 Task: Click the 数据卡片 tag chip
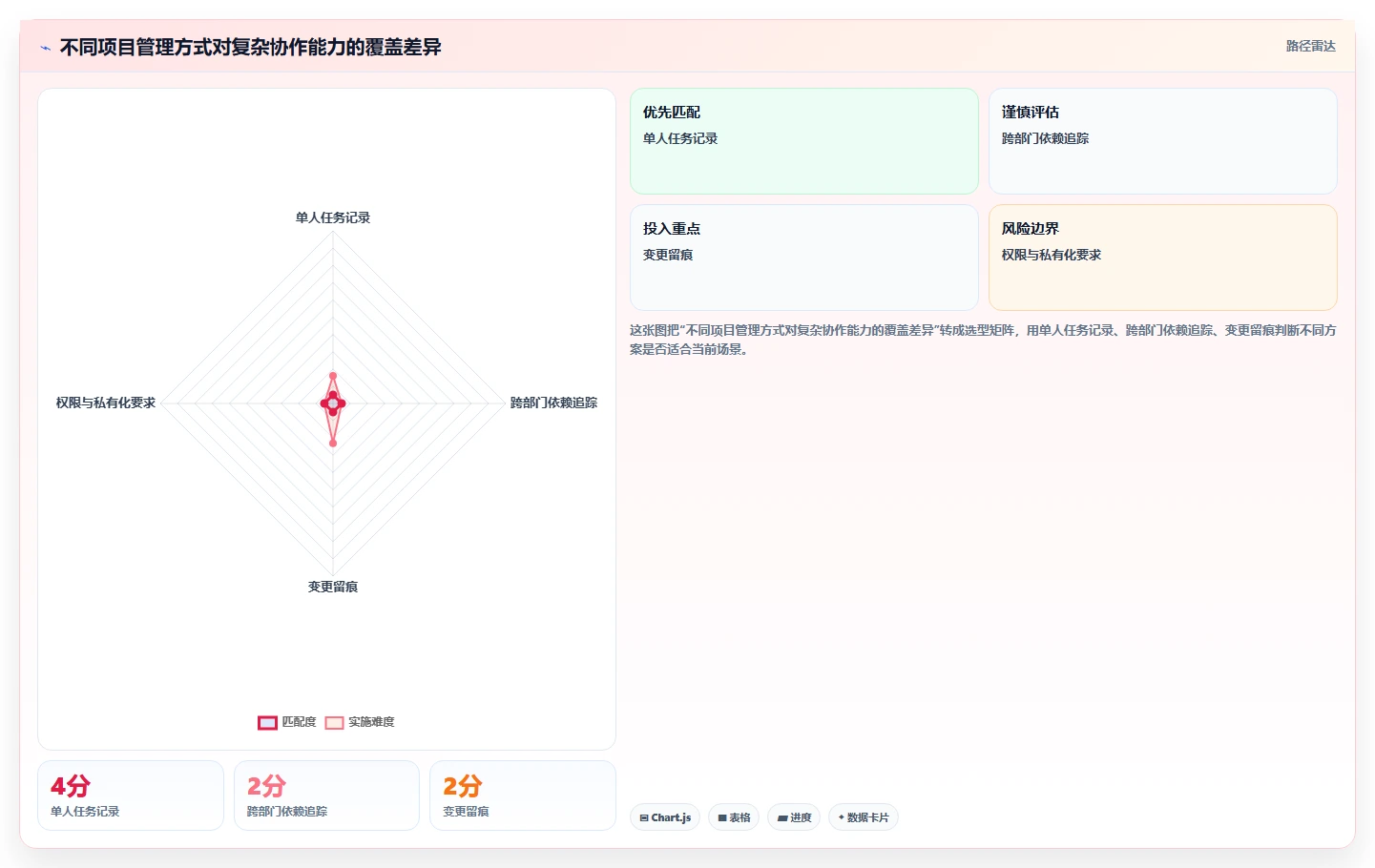pyautogui.click(x=864, y=817)
